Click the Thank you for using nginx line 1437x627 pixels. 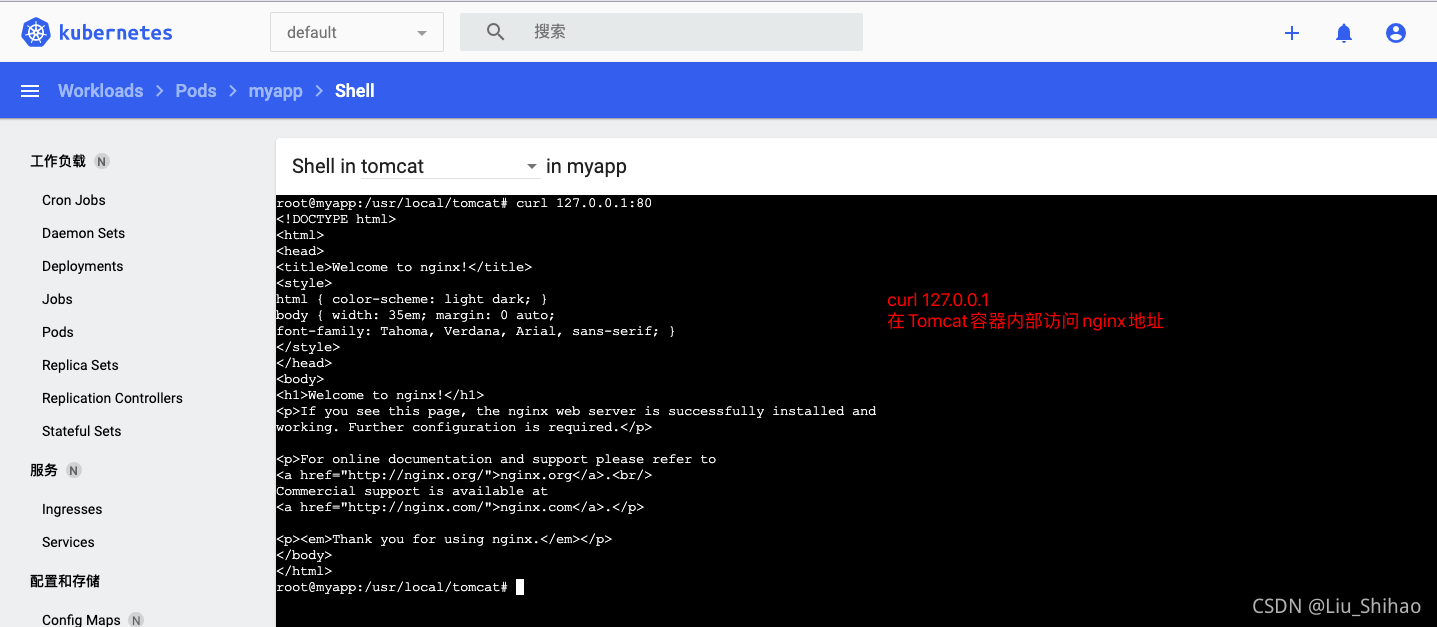444,539
